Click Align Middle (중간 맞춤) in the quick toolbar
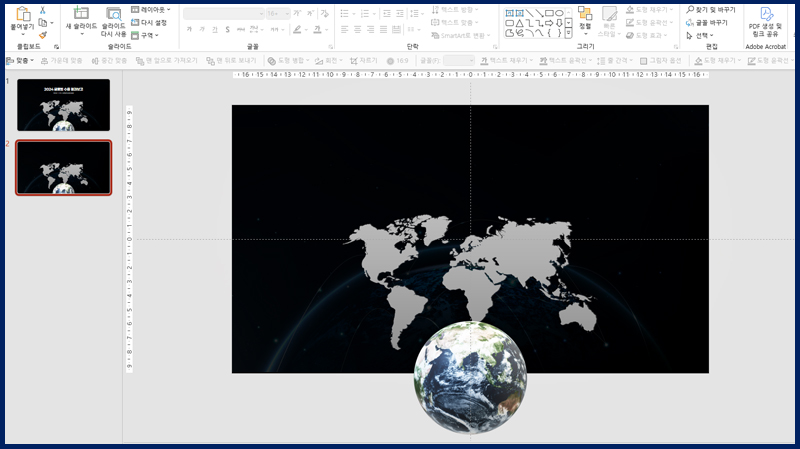The height and width of the screenshot is (449, 800). pos(109,61)
